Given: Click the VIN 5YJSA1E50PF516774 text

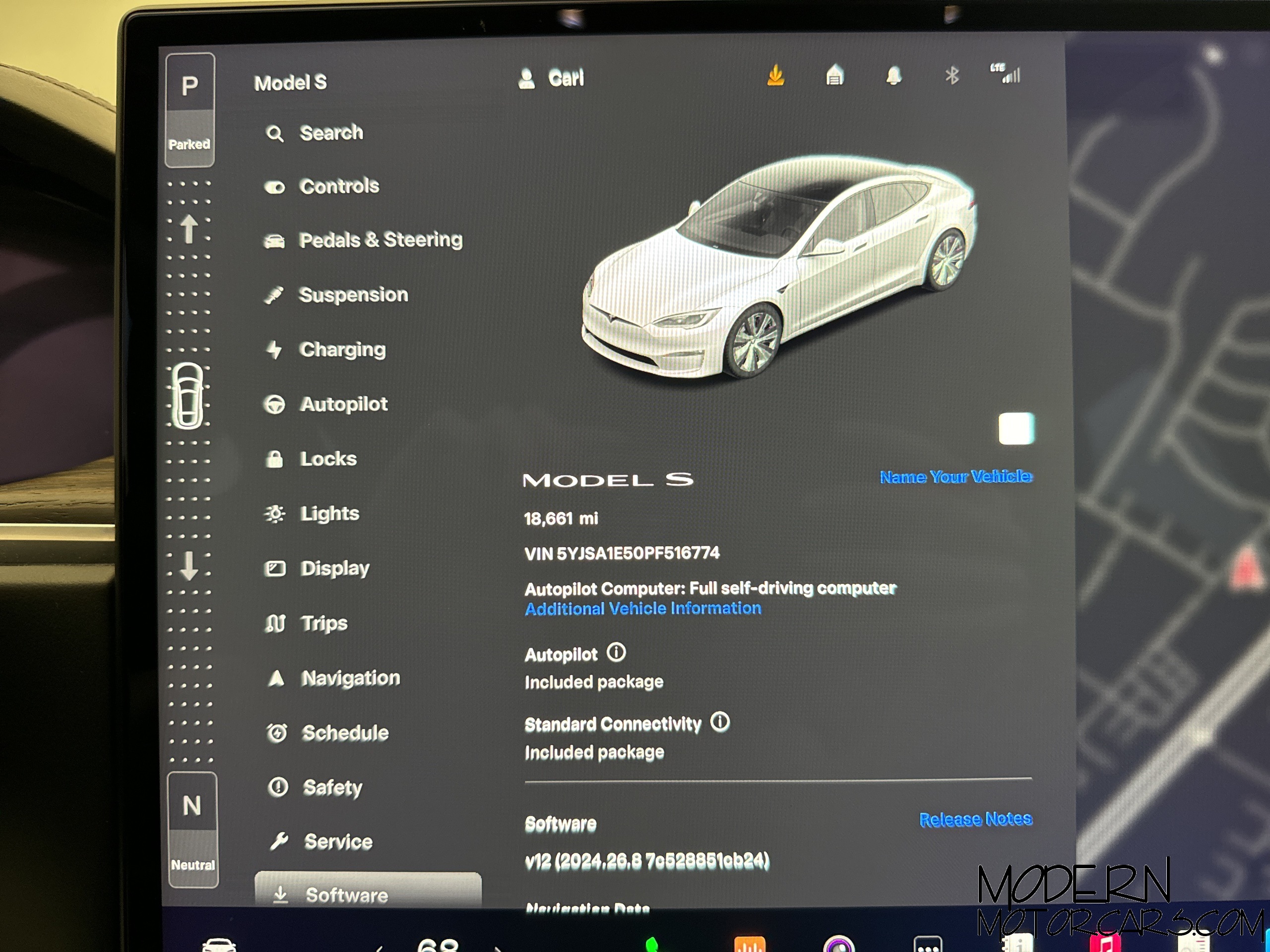Looking at the screenshot, I should (x=622, y=553).
